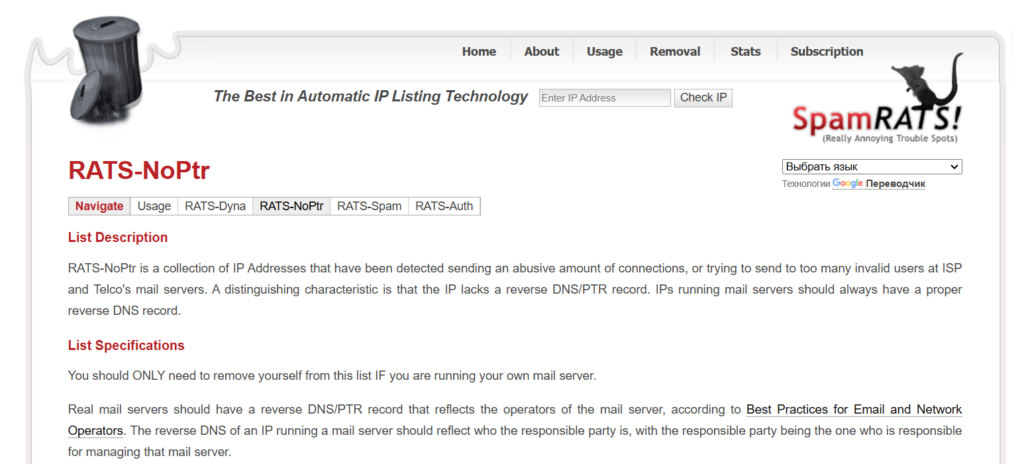
Task: Select Removal in the top navigation
Action: pyautogui.click(x=675, y=52)
